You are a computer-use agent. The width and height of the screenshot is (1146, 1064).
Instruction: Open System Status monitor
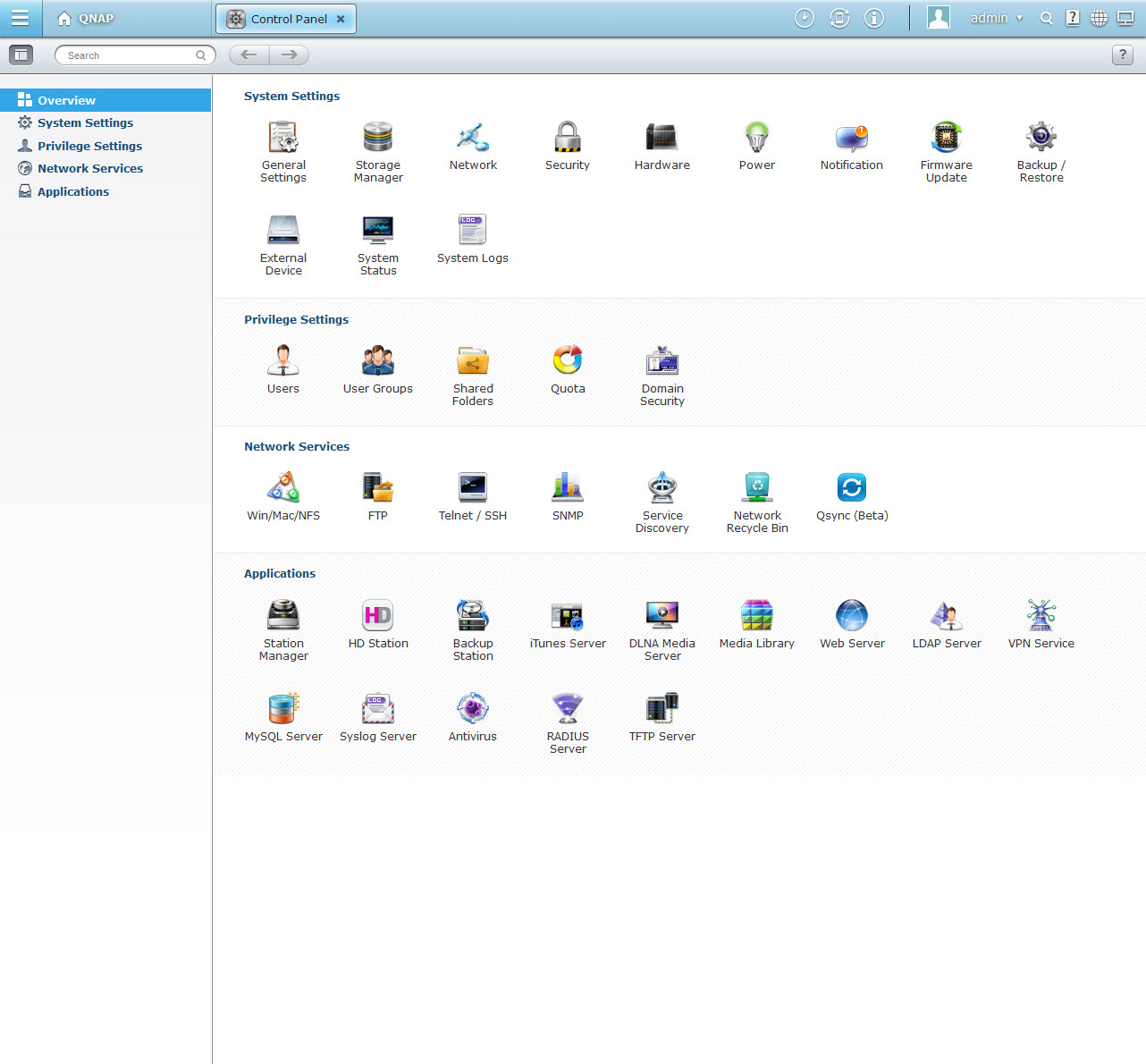pos(377,231)
